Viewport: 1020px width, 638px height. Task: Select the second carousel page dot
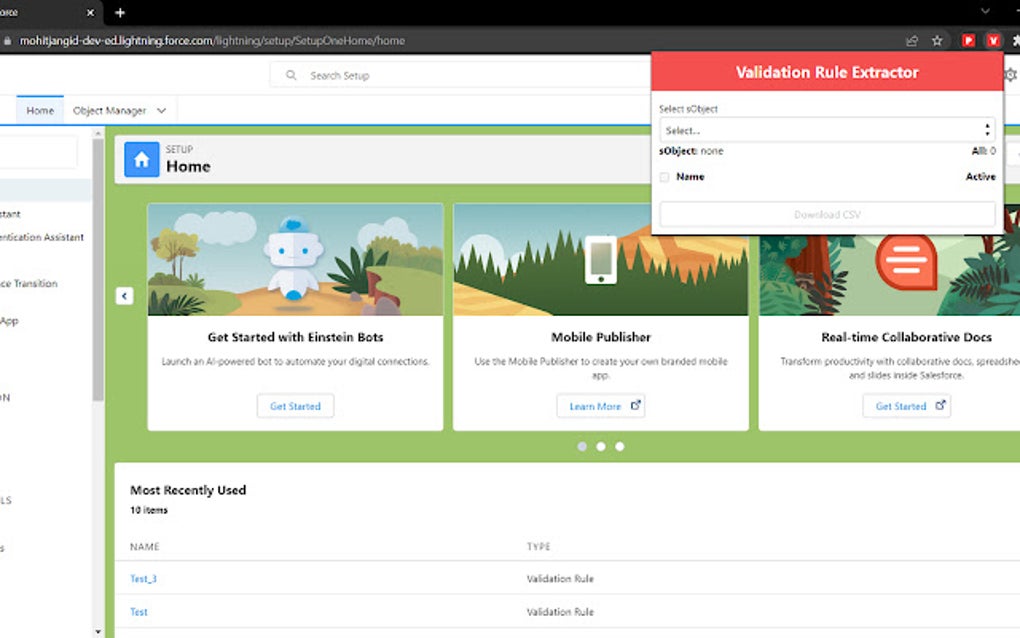pyautogui.click(x=600, y=446)
